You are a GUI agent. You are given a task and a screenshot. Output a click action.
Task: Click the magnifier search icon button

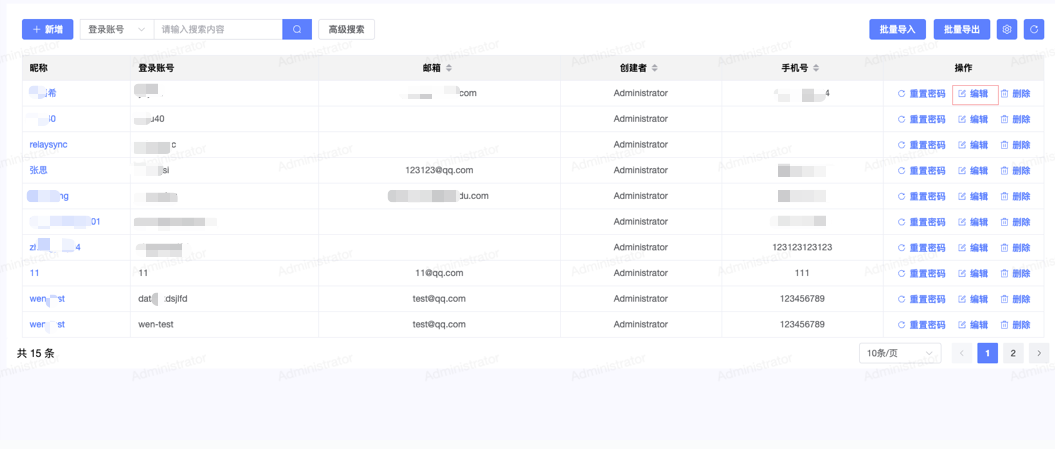click(297, 30)
